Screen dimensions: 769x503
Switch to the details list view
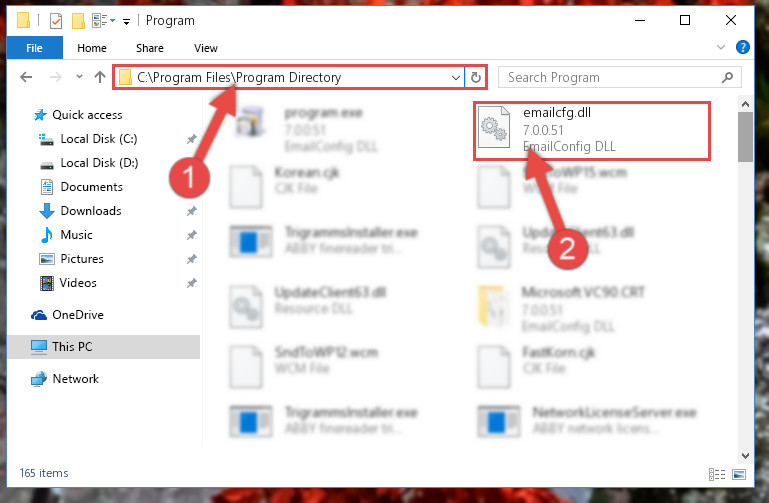[x=717, y=474]
